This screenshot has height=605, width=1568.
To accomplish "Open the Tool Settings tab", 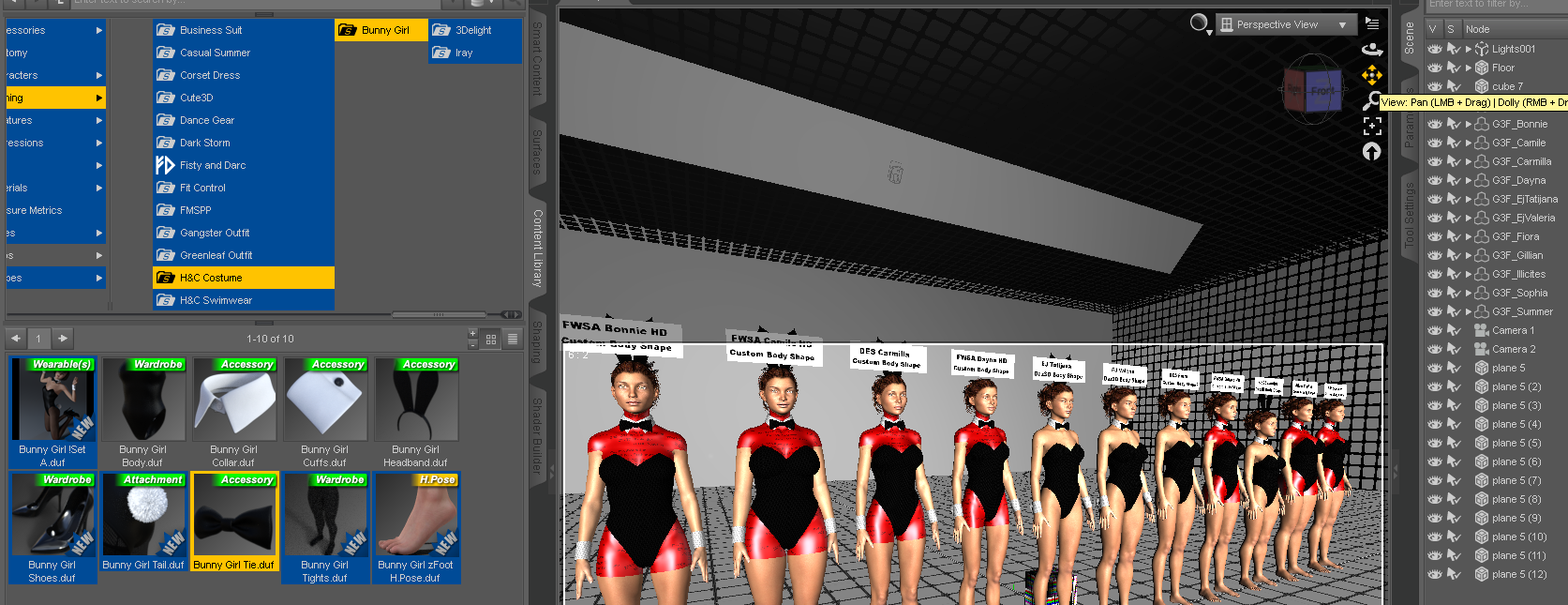I will click(x=1409, y=215).
